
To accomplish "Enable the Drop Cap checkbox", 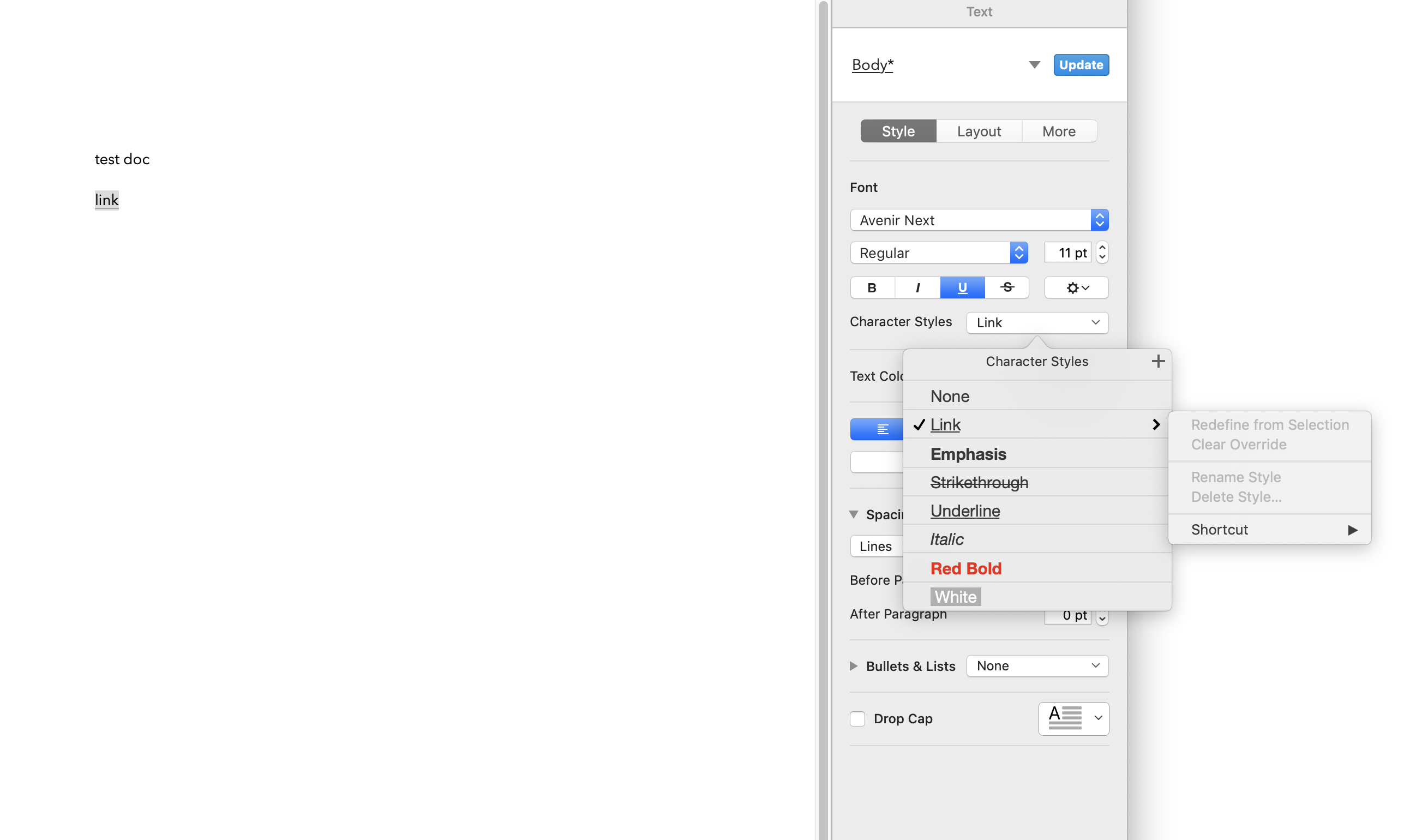I will click(x=857, y=718).
